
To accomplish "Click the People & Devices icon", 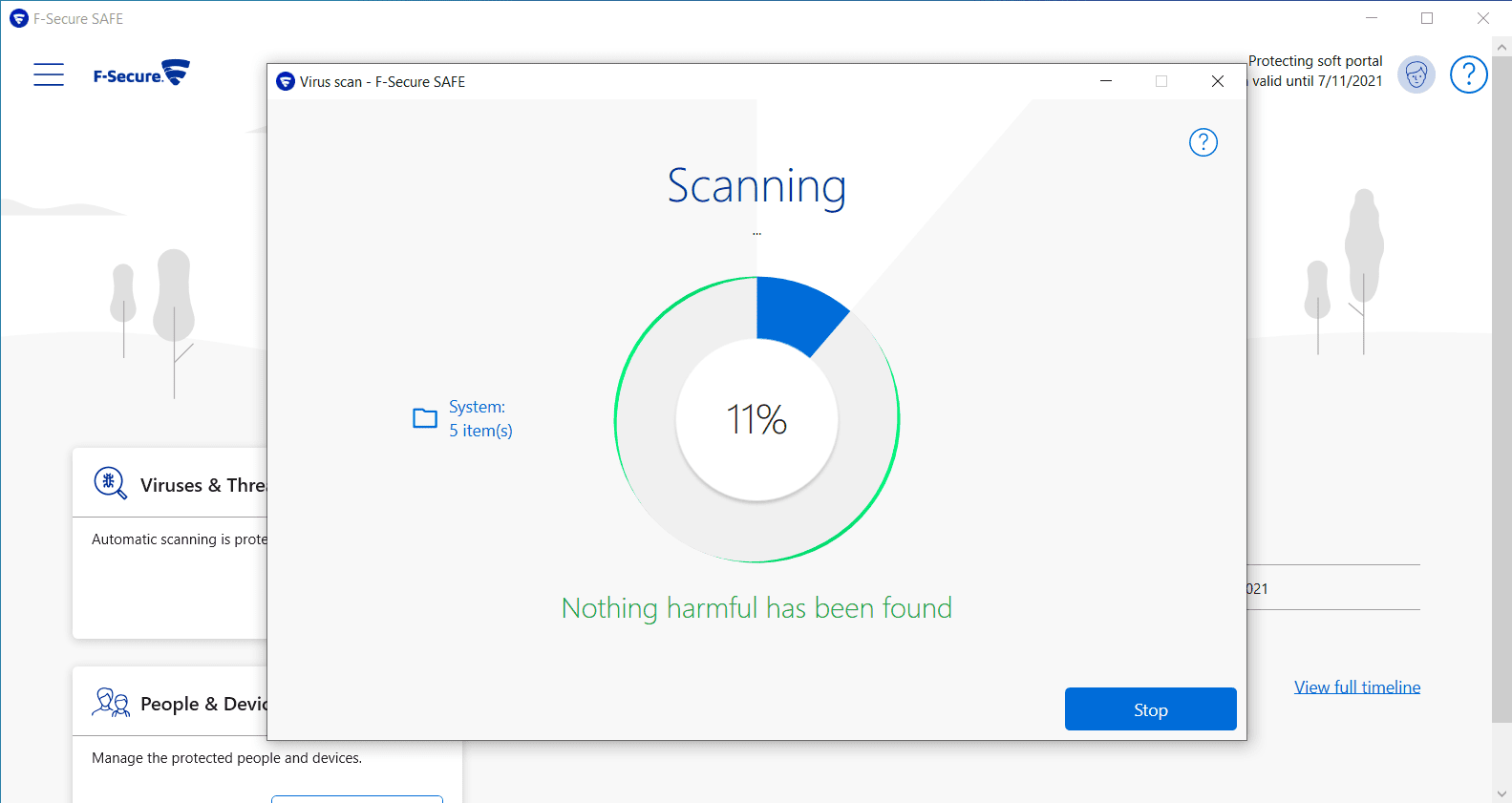I will (111, 703).
